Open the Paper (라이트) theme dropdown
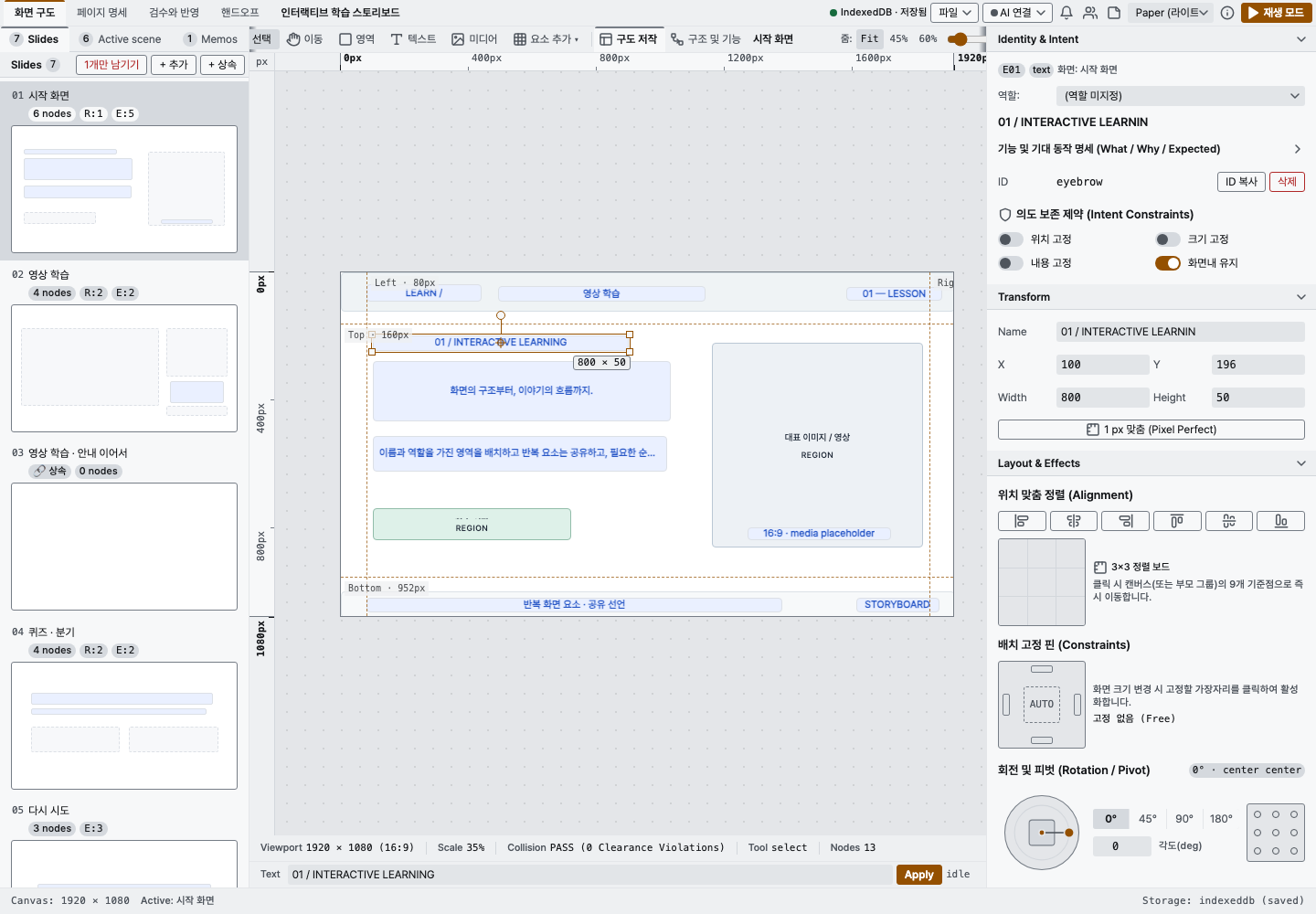 (x=1171, y=13)
